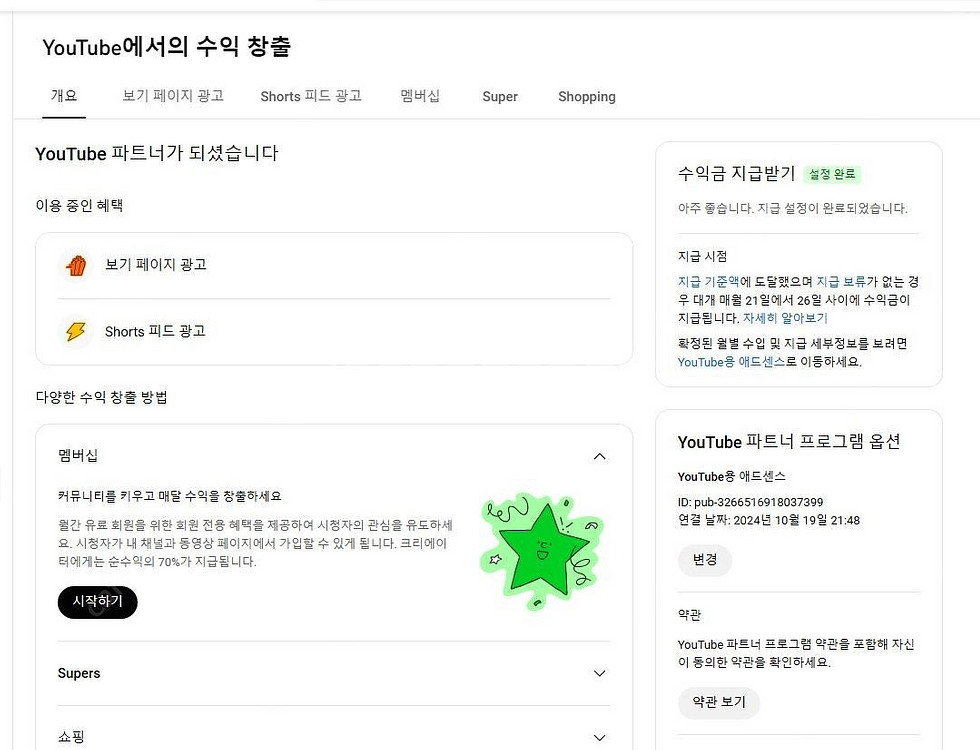Open the 지급 기준액 link
The image size is (980, 750).
tap(709, 281)
